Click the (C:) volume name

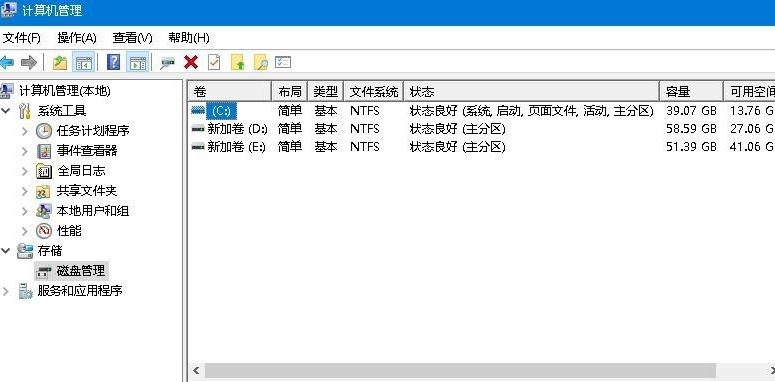(221, 111)
